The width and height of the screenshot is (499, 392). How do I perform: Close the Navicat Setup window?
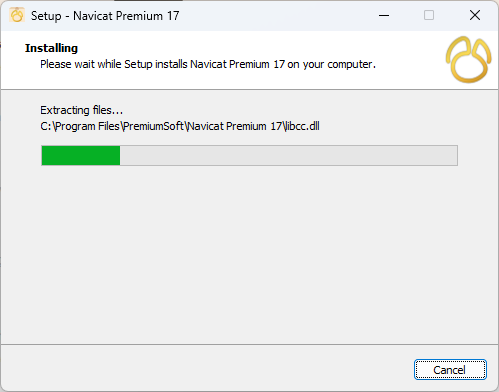(475, 15)
